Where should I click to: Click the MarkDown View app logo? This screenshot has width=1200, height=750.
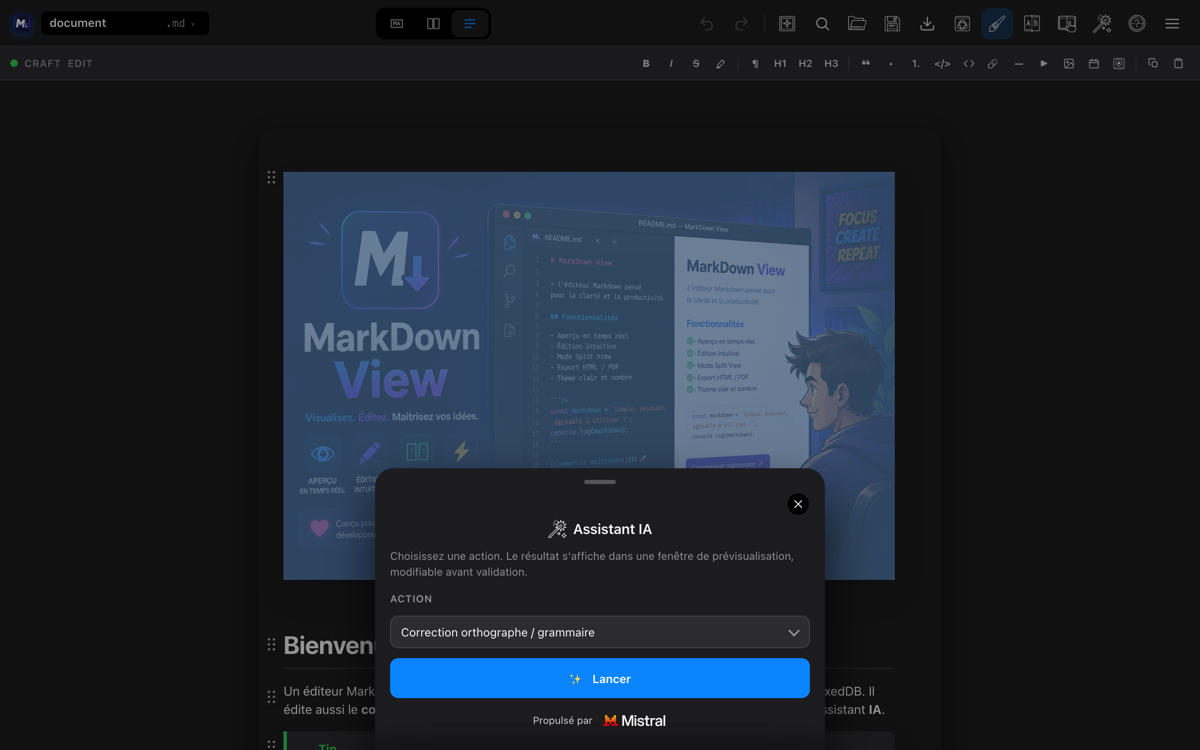pyautogui.click(x=22, y=23)
